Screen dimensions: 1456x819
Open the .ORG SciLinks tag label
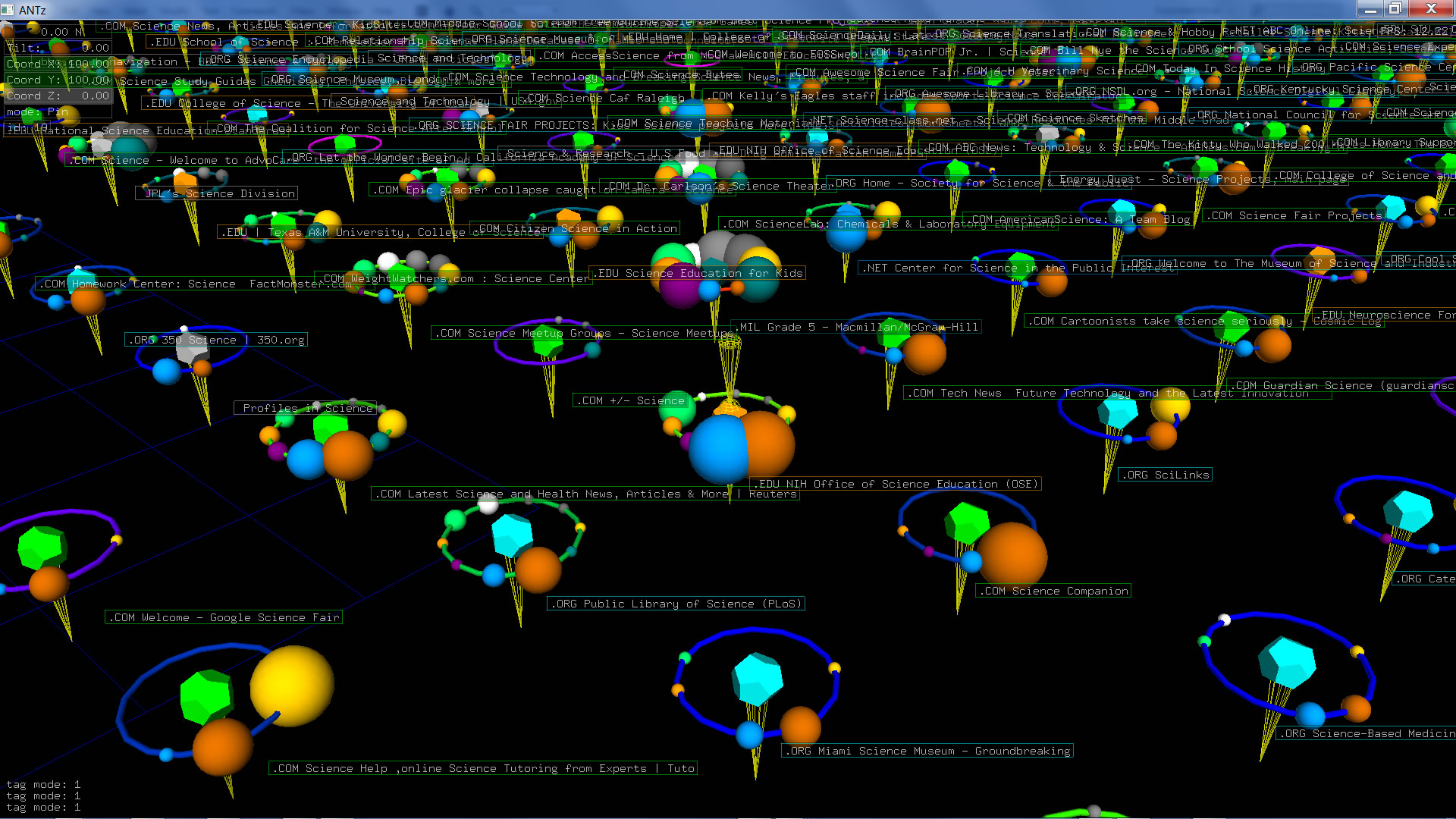(1166, 475)
